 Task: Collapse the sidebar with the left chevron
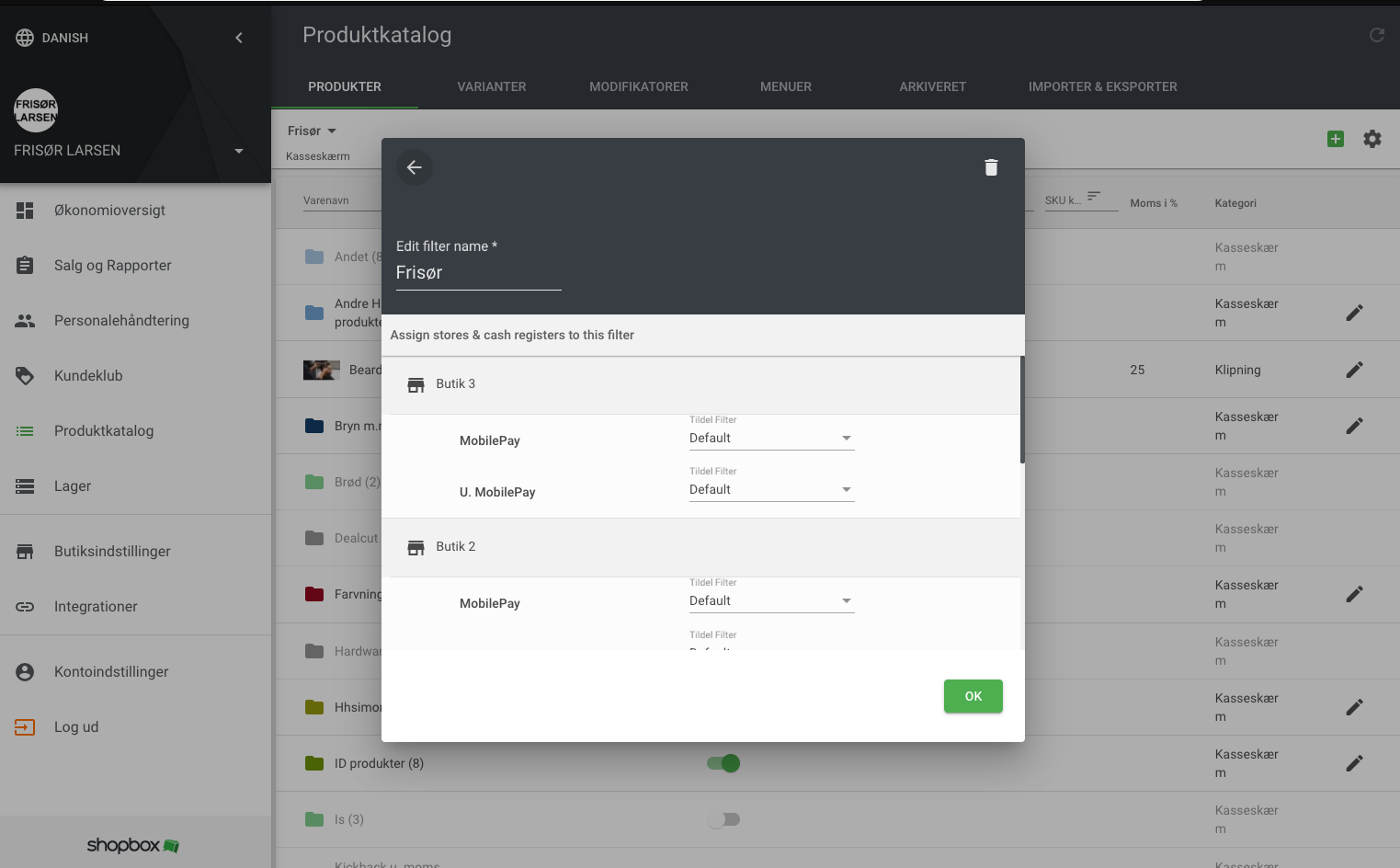(x=239, y=38)
